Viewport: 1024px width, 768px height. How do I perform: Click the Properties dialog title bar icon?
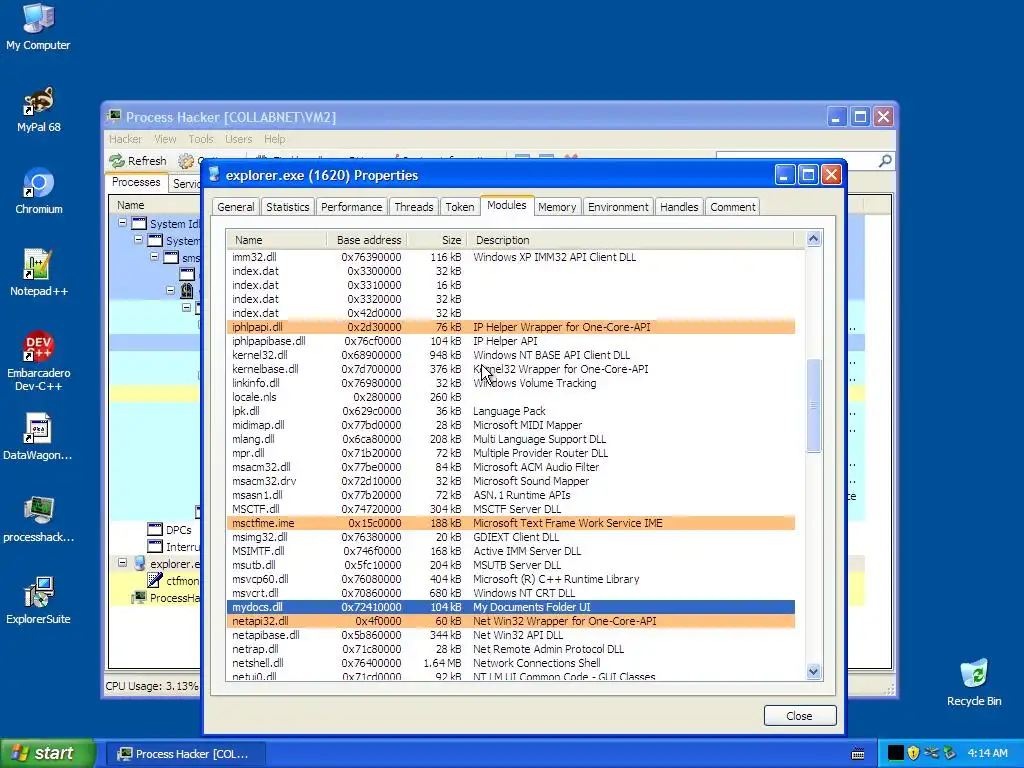214,174
